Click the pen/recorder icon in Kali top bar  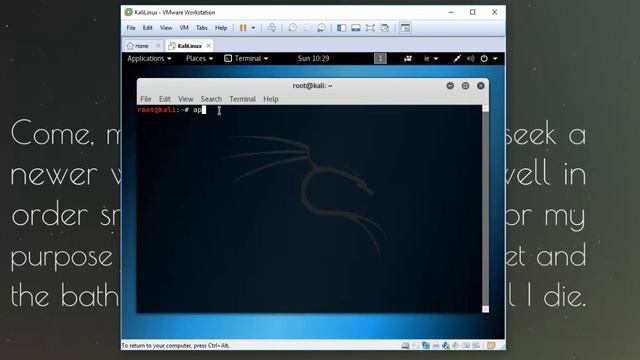tap(457, 58)
